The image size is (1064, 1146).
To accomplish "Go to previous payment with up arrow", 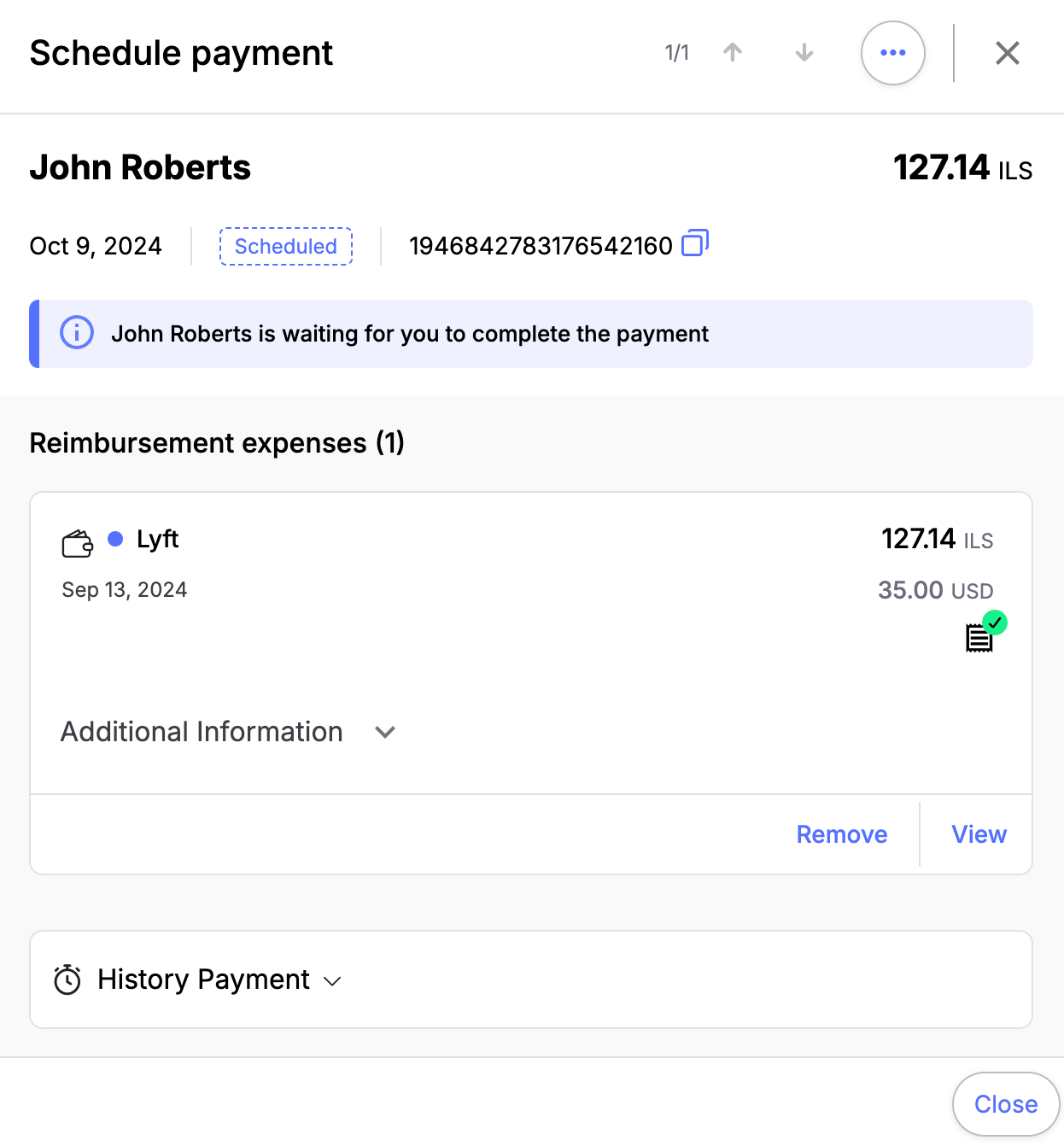I will [732, 53].
